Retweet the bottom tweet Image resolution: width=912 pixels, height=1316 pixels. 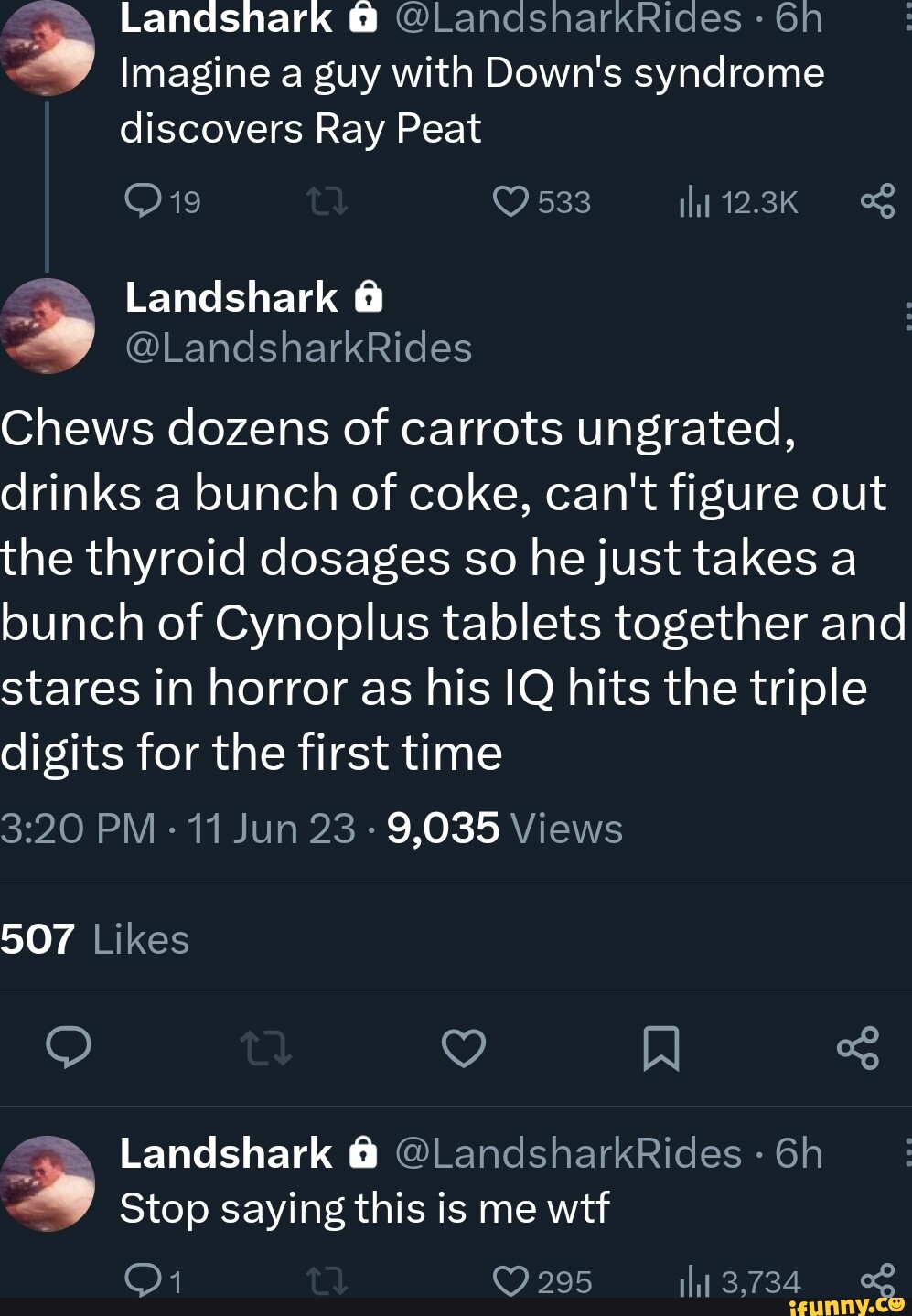[327, 1280]
